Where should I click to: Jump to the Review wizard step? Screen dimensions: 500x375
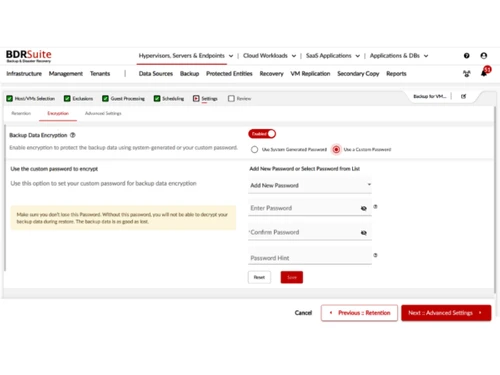tap(240, 99)
